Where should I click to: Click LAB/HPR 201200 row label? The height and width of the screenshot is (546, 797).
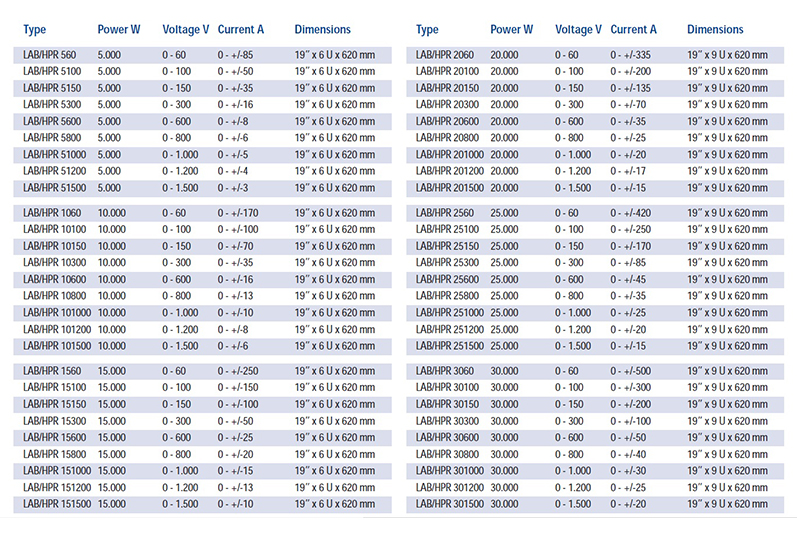click(450, 171)
